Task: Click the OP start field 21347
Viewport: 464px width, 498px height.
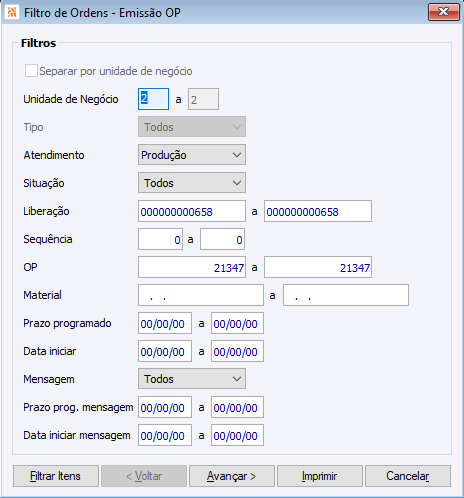Action: point(192,267)
